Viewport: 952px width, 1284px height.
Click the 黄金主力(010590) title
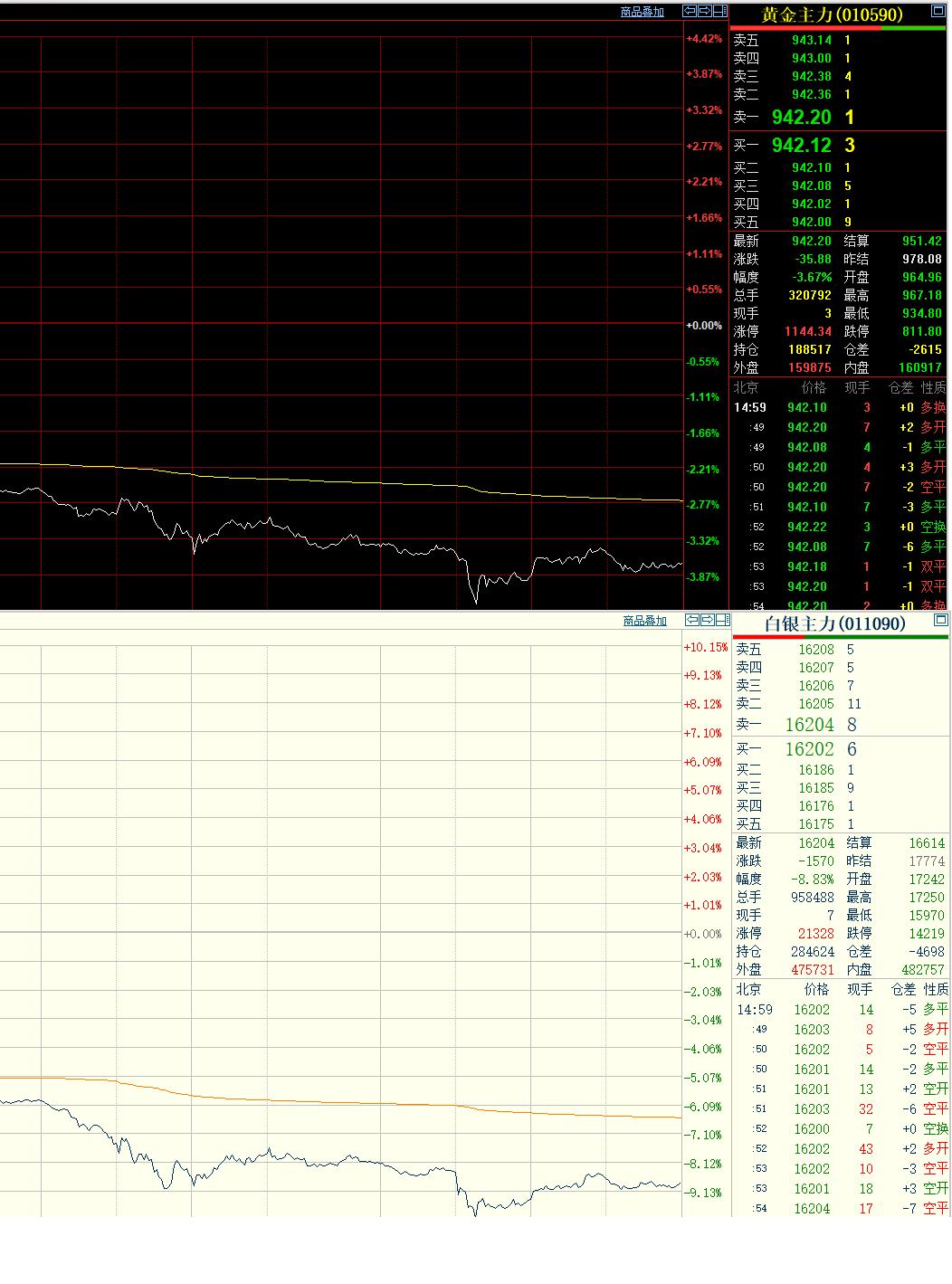click(833, 14)
